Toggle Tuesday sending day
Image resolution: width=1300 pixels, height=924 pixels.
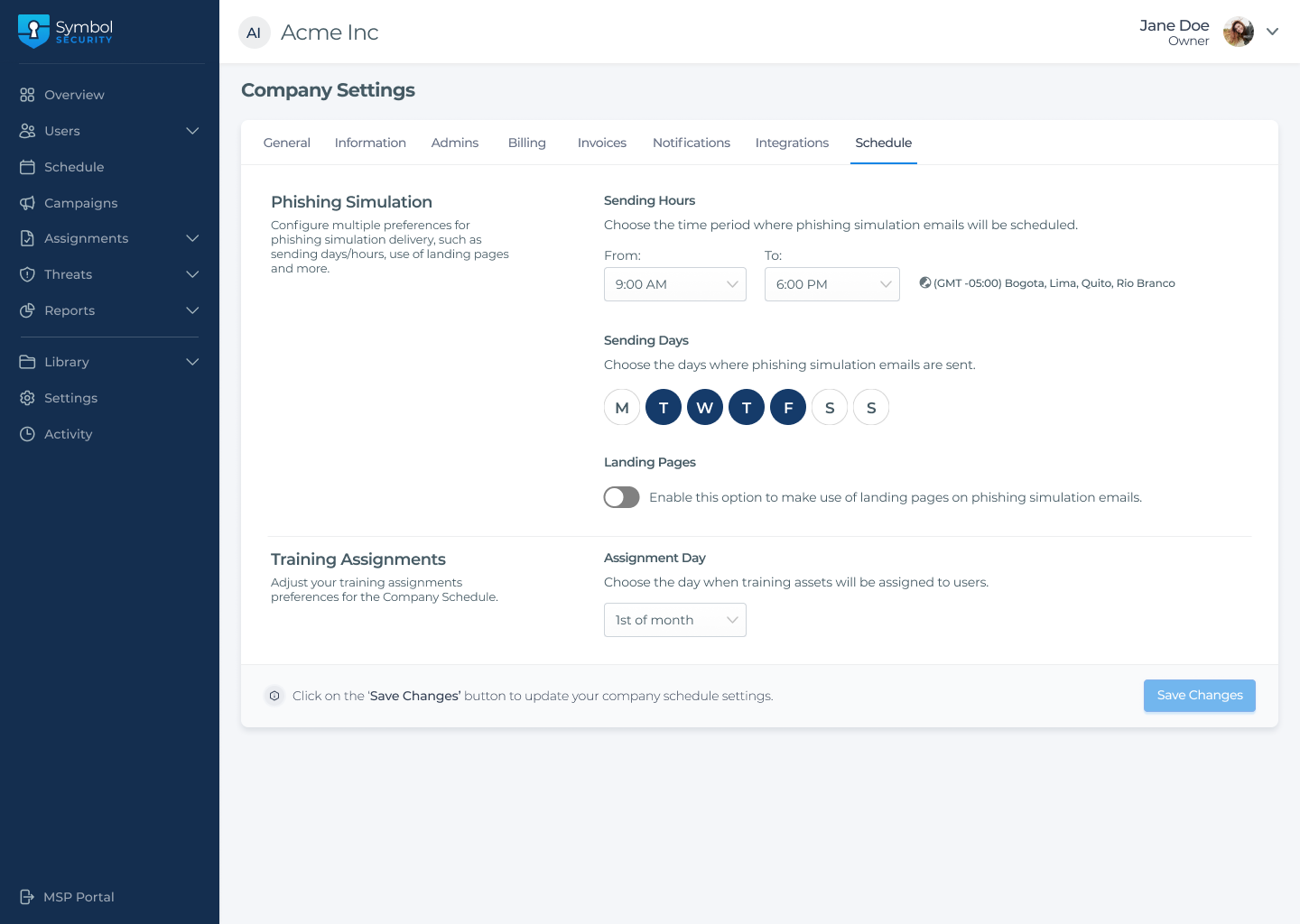(664, 407)
